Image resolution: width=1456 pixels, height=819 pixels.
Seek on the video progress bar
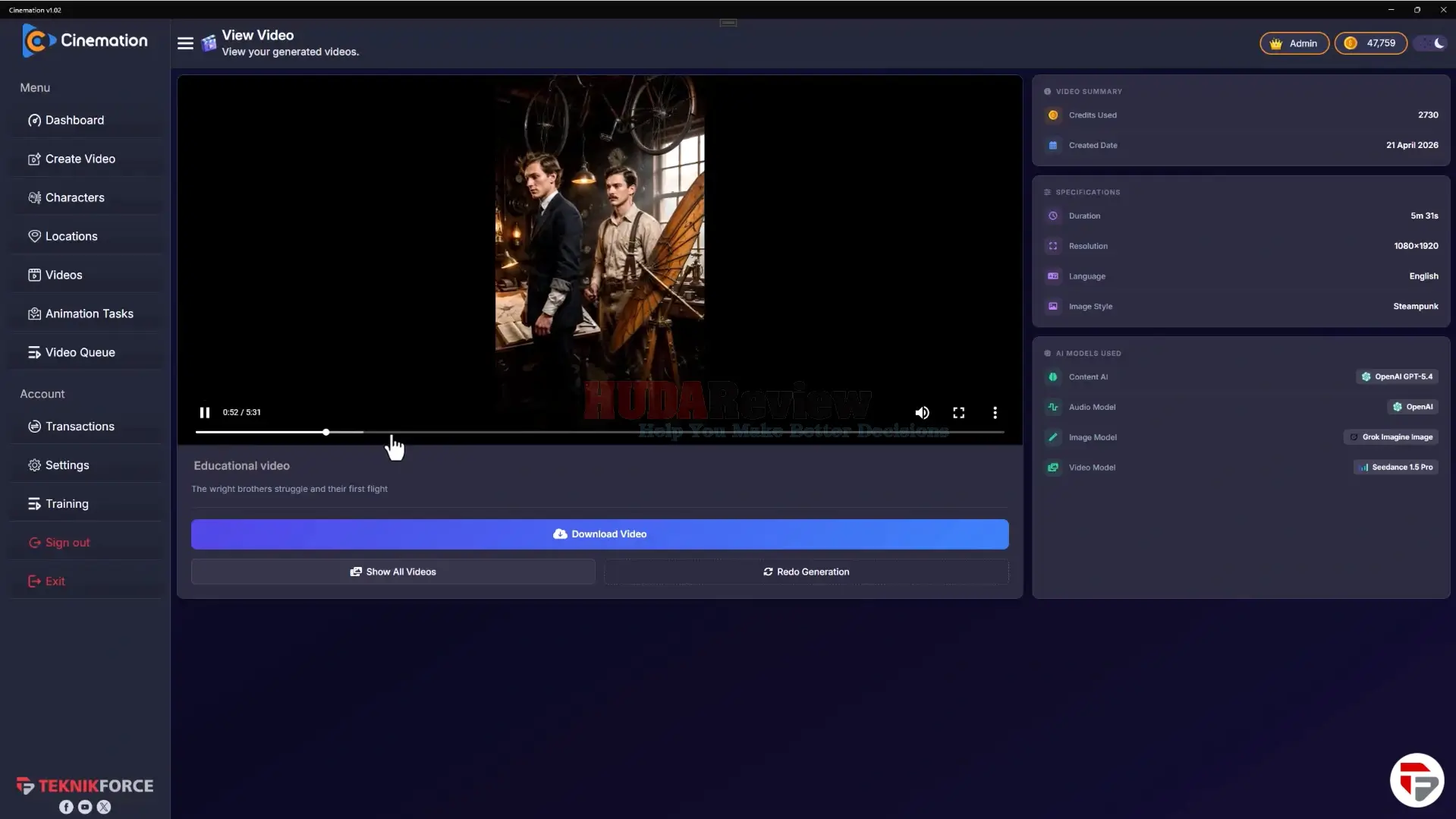click(x=599, y=432)
